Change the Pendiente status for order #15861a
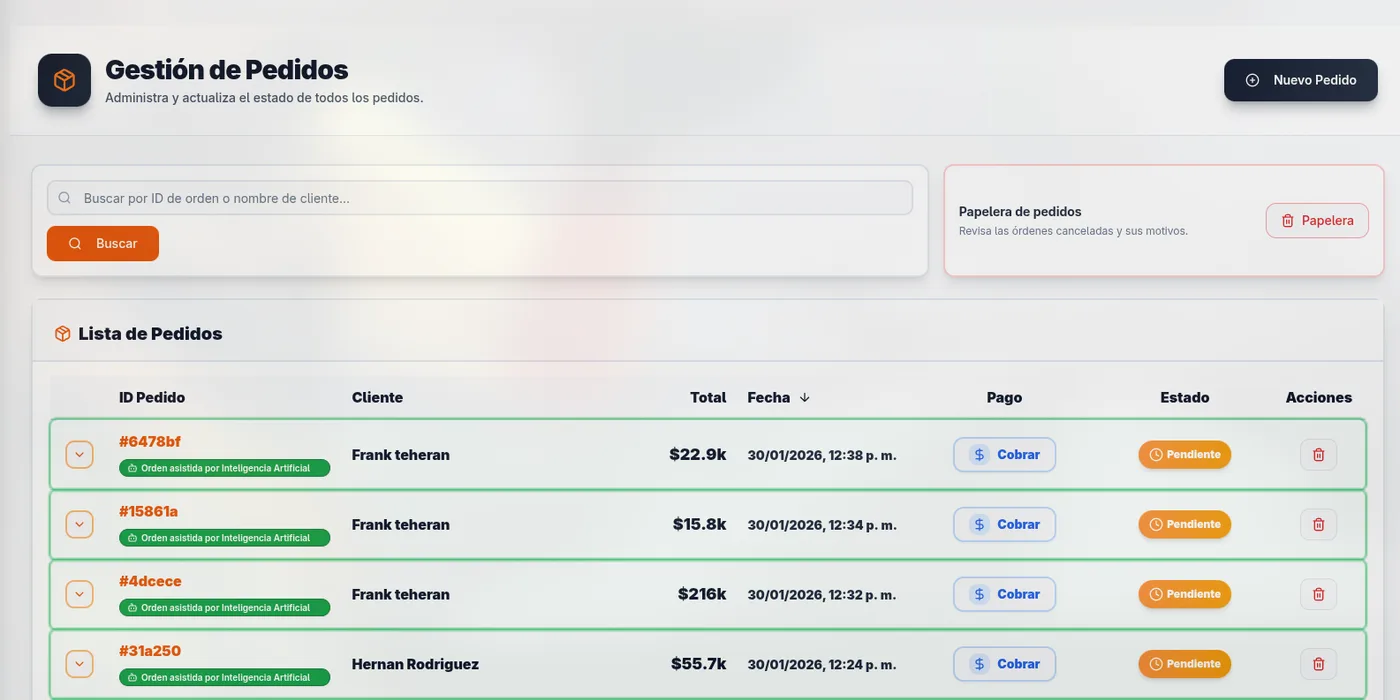The image size is (1400, 700). point(1185,525)
